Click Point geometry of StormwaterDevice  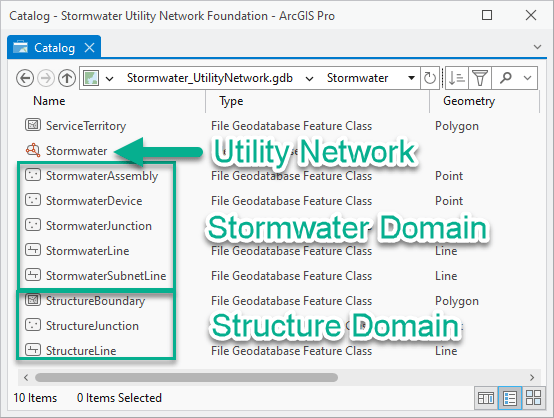coord(449,201)
